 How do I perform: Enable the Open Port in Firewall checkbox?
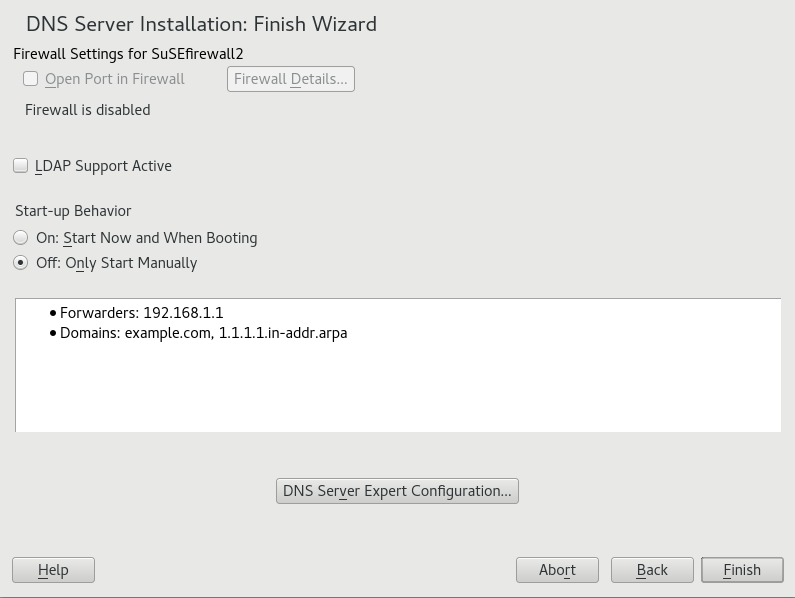pyautogui.click(x=31, y=79)
